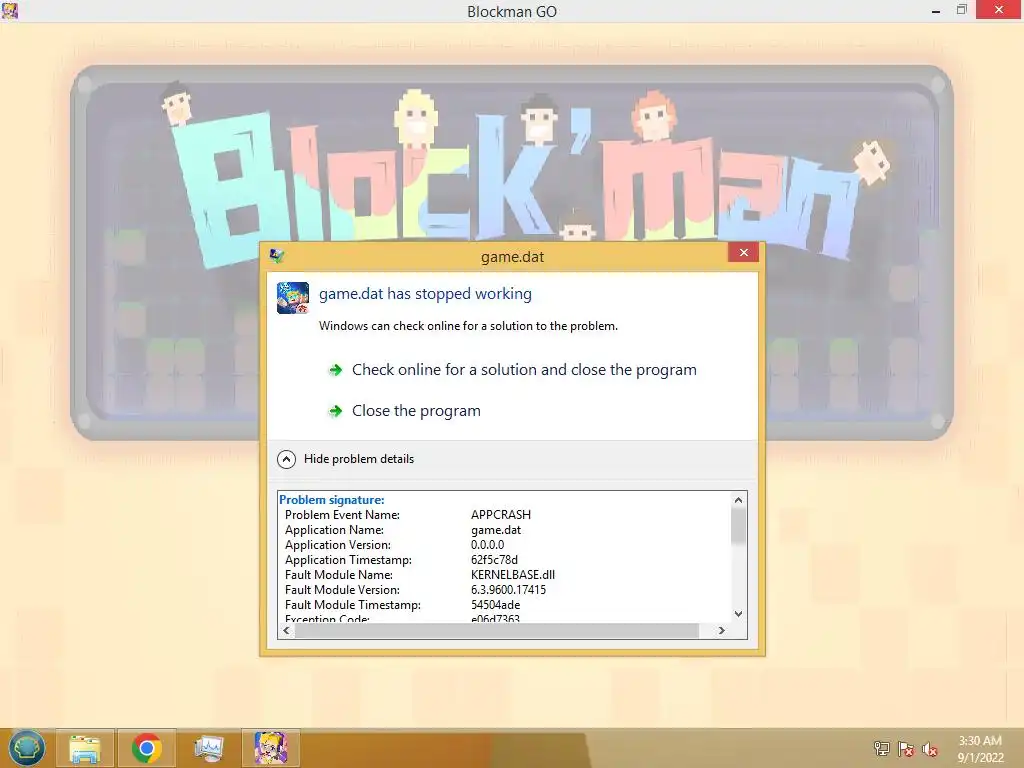Click the Problem Event Name label

click(x=342, y=515)
